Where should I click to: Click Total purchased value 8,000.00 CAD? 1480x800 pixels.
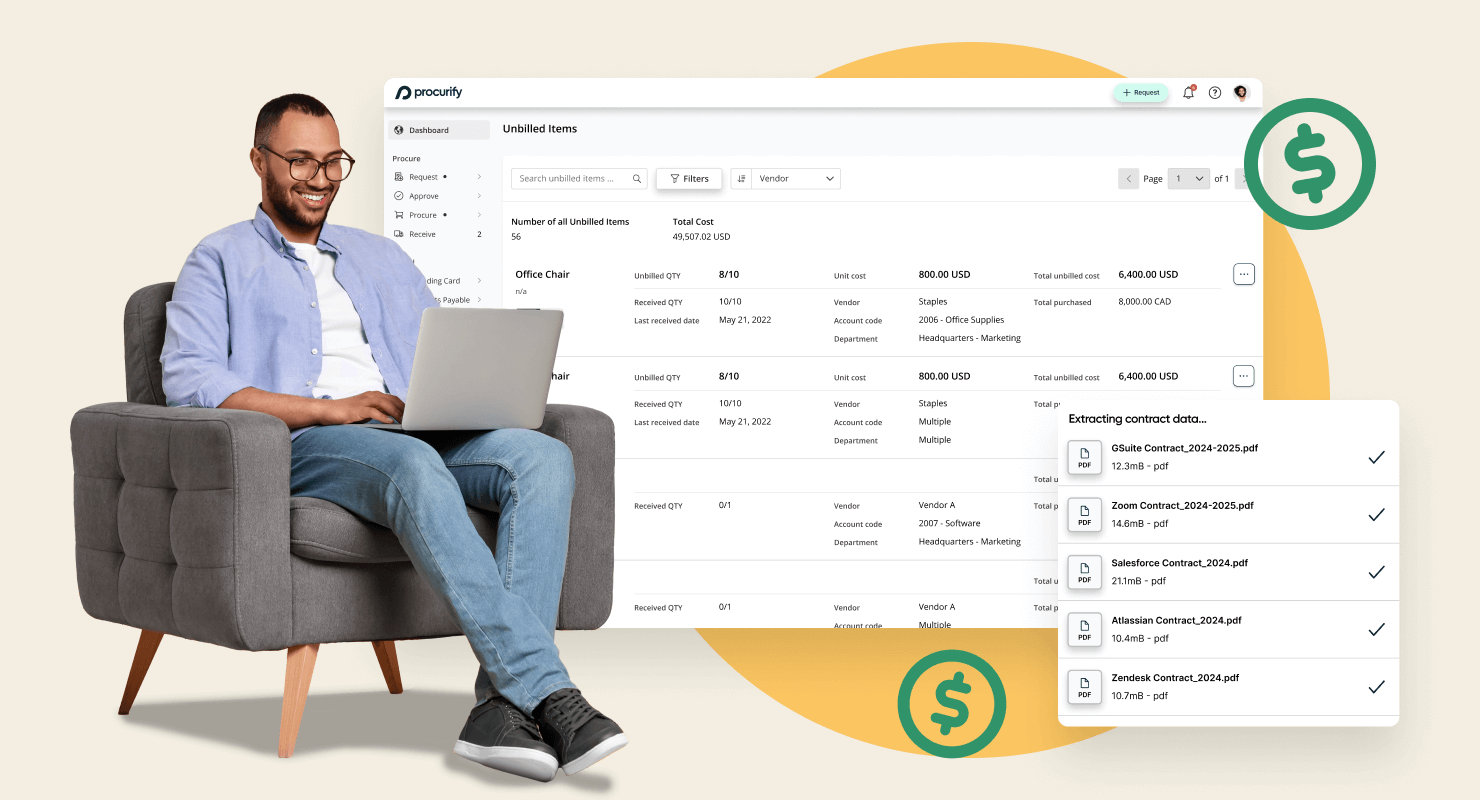(1147, 302)
